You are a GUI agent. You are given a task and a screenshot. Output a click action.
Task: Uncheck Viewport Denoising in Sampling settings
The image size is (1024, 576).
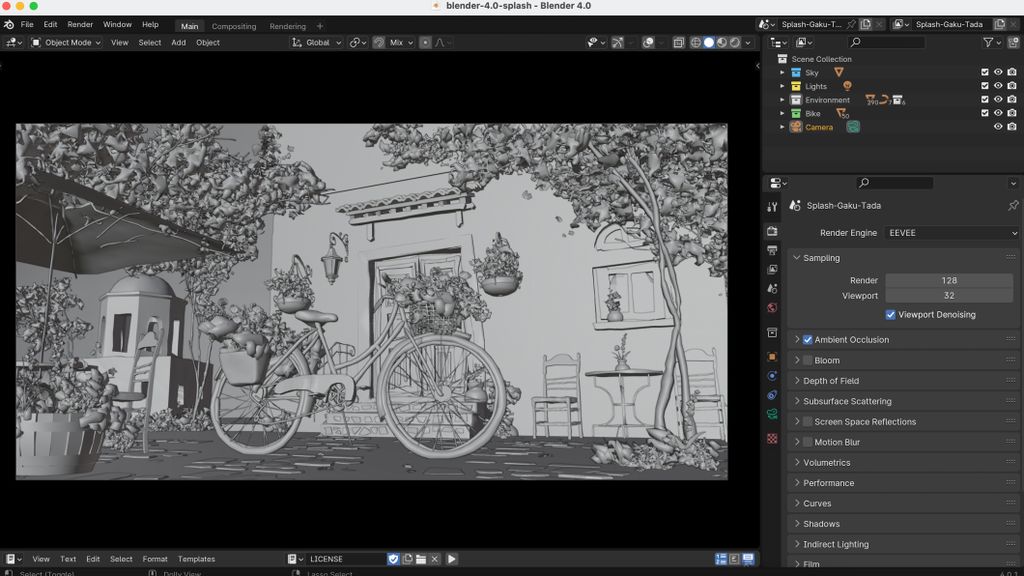pyautogui.click(x=890, y=314)
